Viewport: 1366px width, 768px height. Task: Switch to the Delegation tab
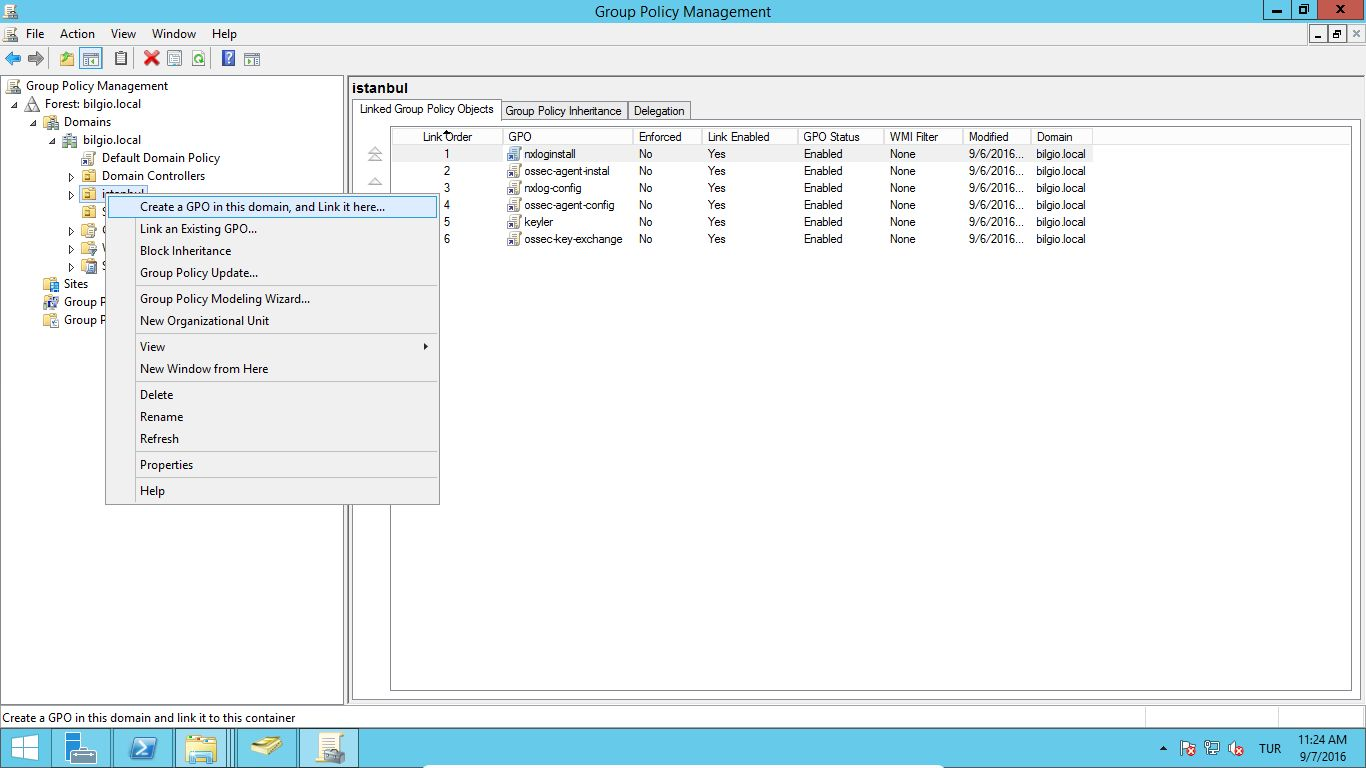click(659, 111)
